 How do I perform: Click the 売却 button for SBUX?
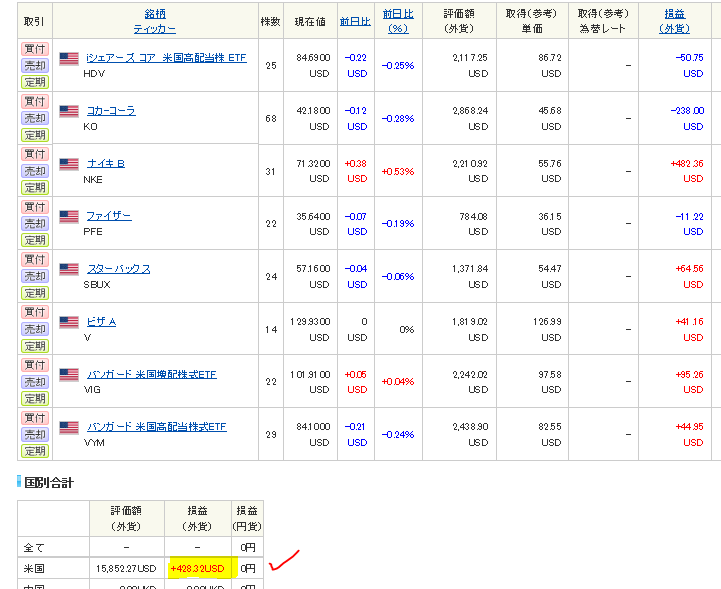click(x=35, y=276)
